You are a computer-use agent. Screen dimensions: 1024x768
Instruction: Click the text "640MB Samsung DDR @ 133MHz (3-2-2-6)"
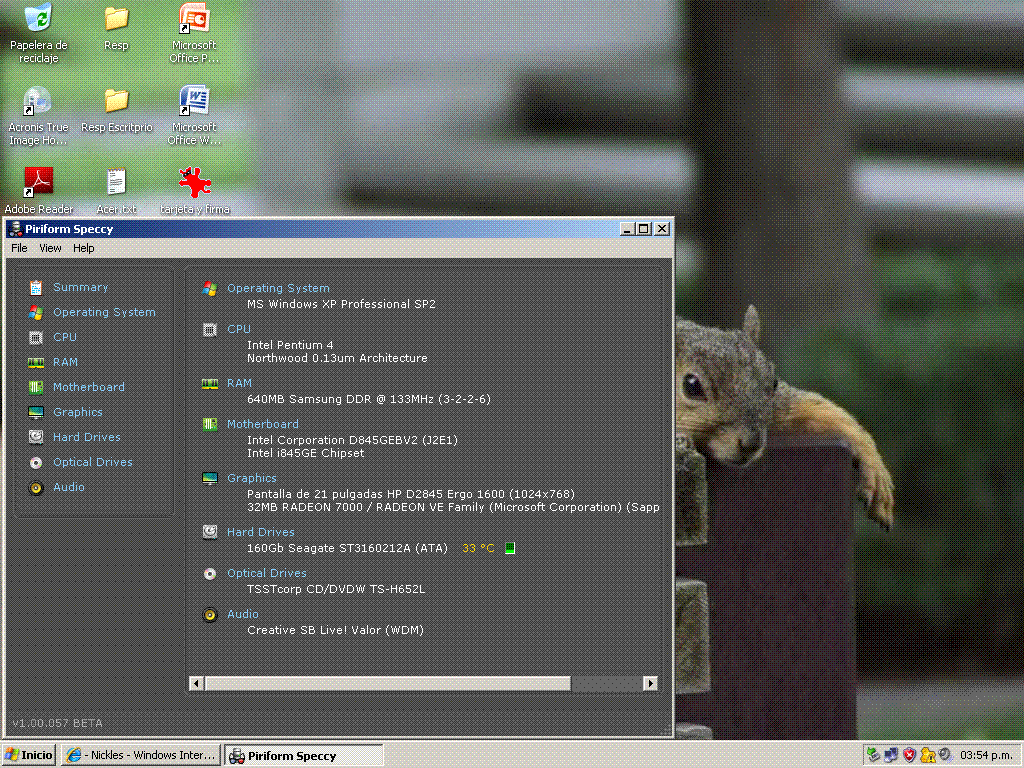pos(368,399)
